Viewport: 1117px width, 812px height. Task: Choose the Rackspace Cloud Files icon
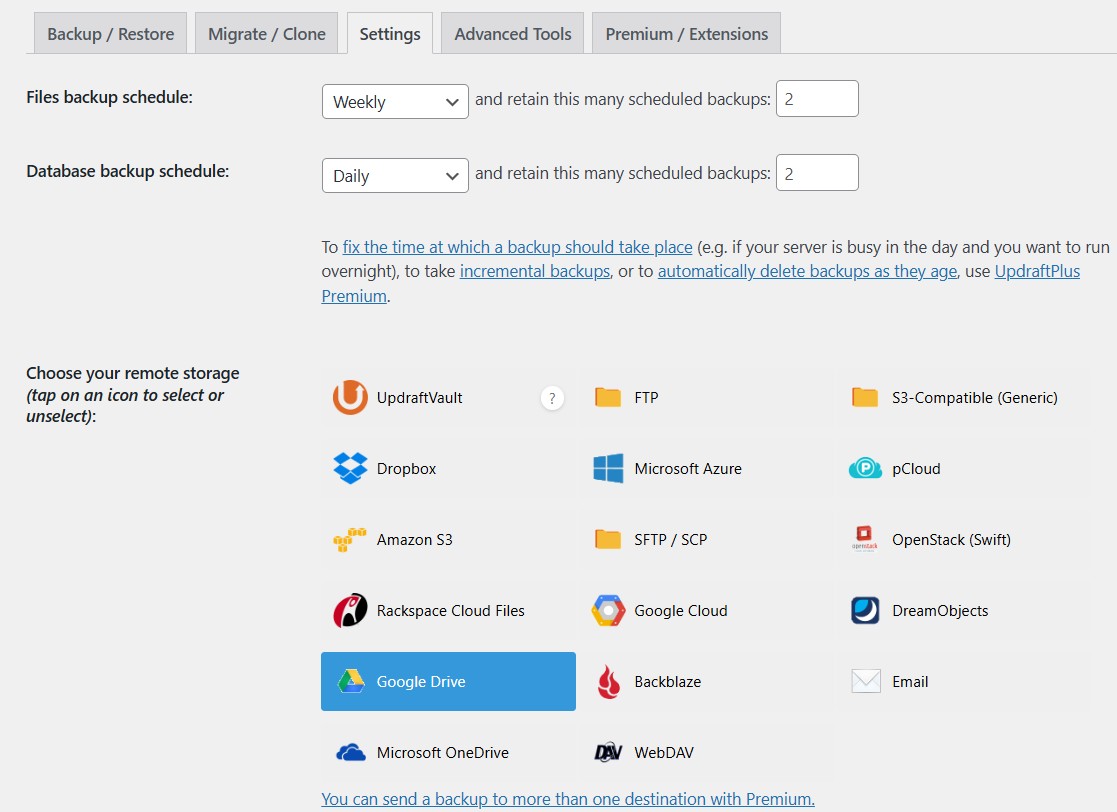pyautogui.click(x=350, y=610)
